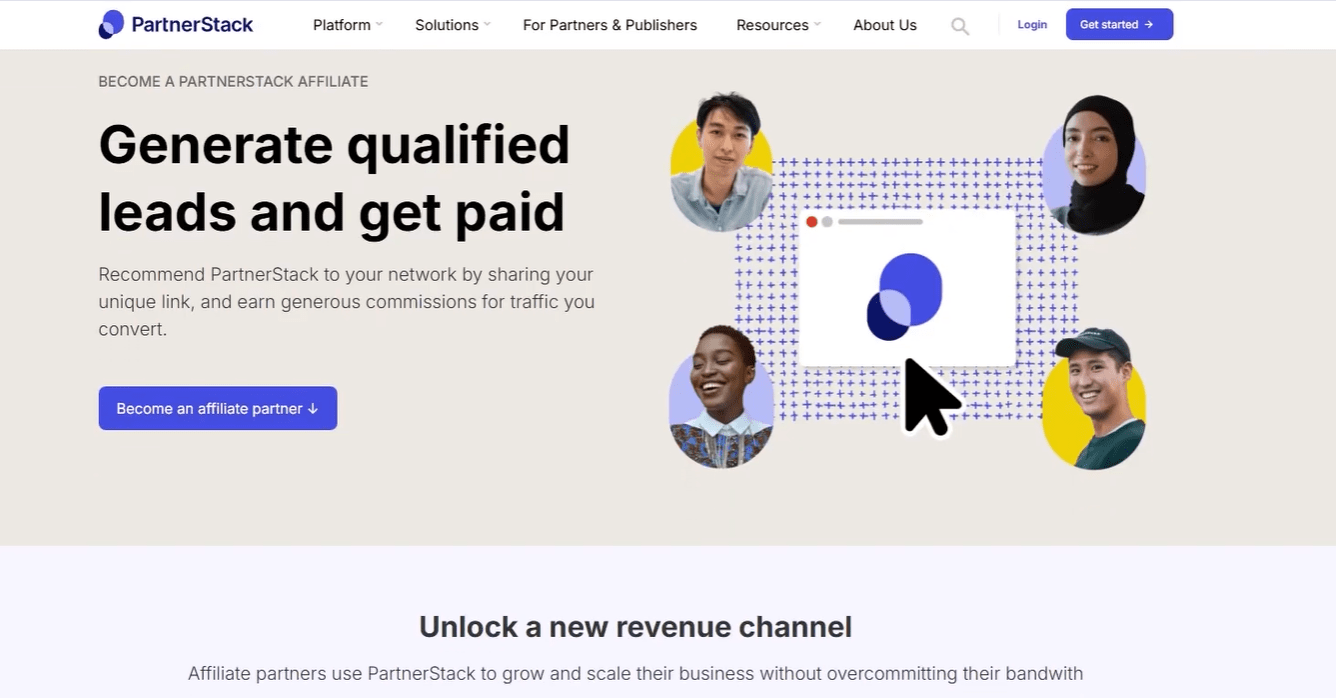Click the large black cursor arrow graphic
1336x698 pixels.
pyautogui.click(x=931, y=397)
